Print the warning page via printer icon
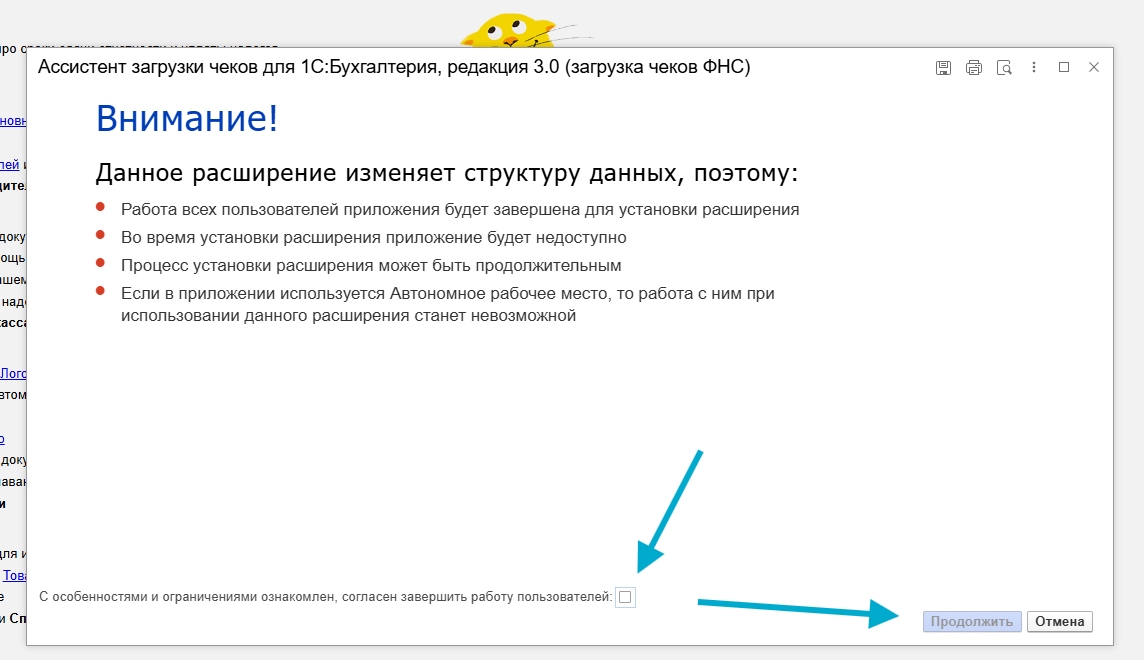The width and height of the screenshot is (1144, 660). tap(973, 68)
